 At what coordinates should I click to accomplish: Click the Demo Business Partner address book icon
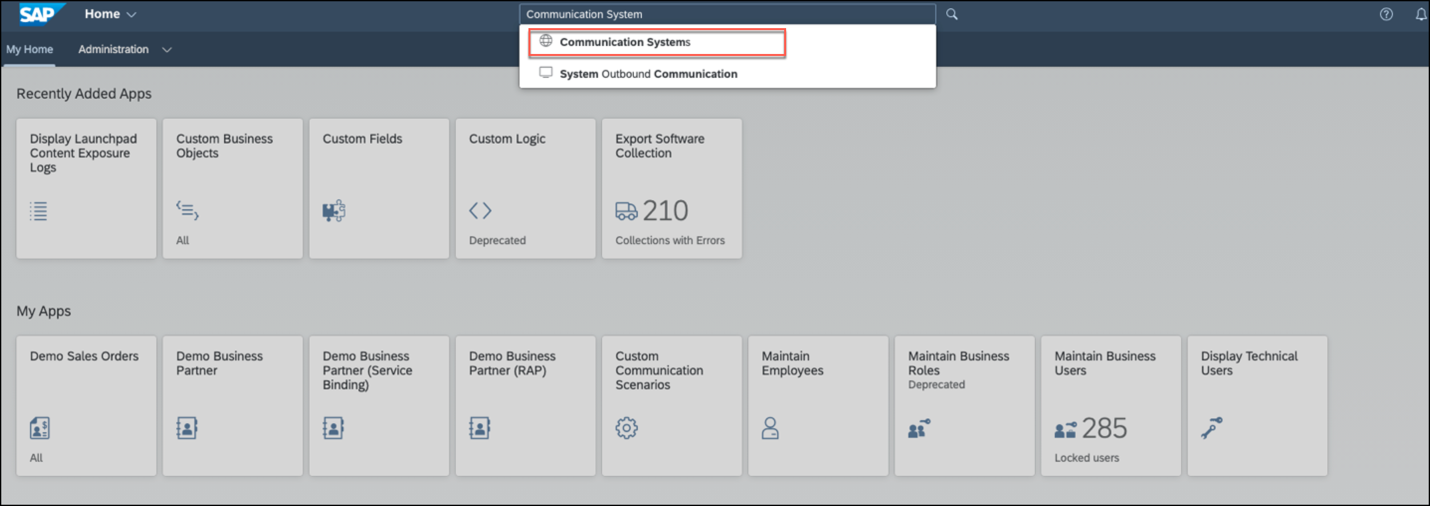pyautogui.click(x=187, y=428)
